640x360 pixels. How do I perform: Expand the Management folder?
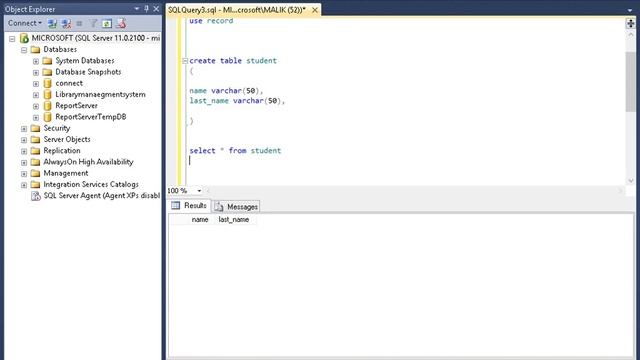(x=24, y=173)
